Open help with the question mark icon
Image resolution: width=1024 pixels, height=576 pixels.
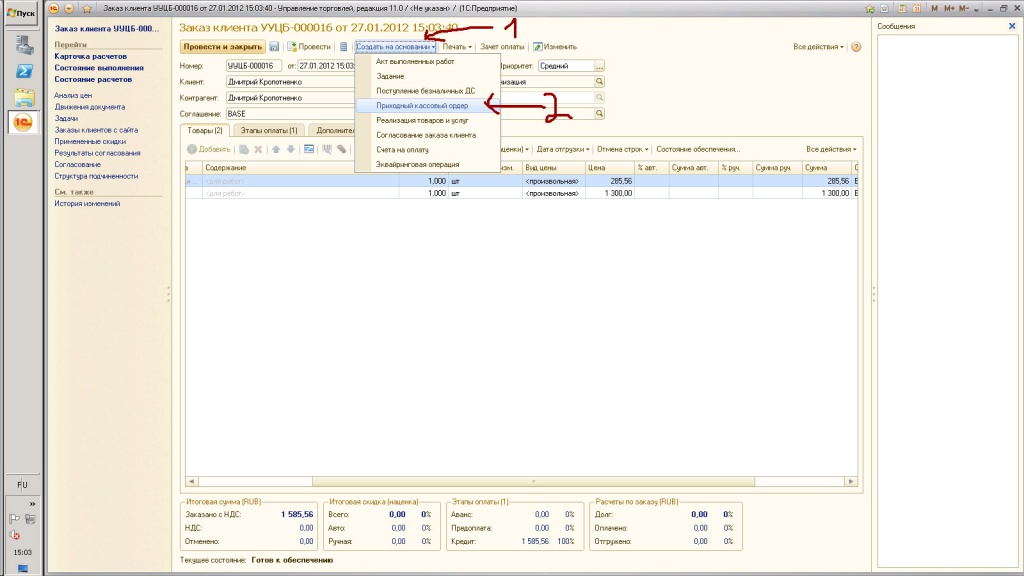[856, 47]
